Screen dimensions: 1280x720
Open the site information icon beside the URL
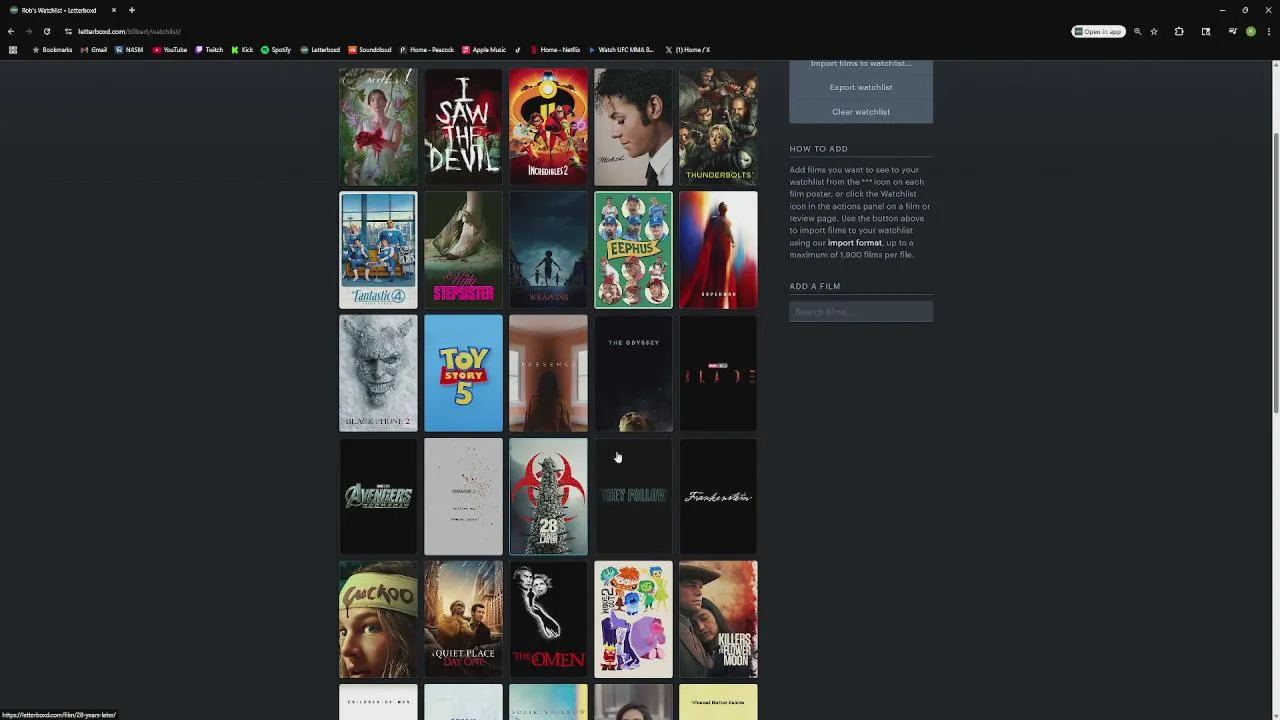[68, 31]
